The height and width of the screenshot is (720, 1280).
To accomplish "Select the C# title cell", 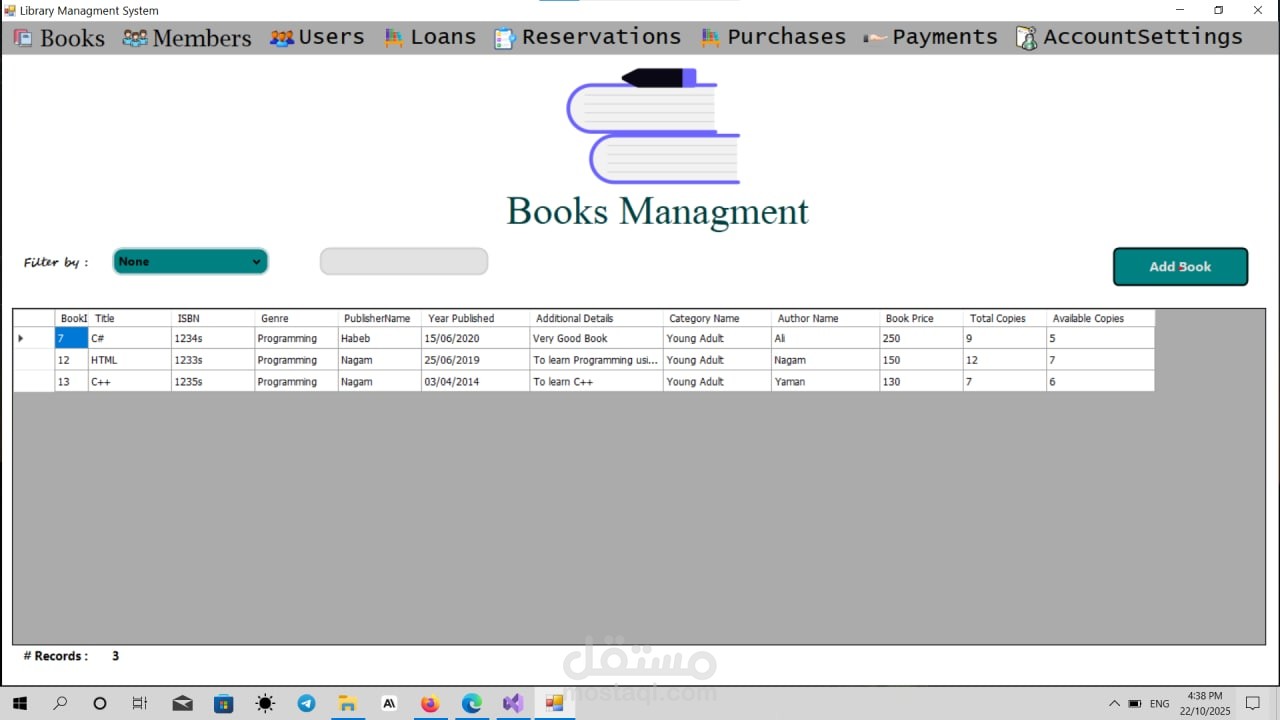I will [x=129, y=338].
